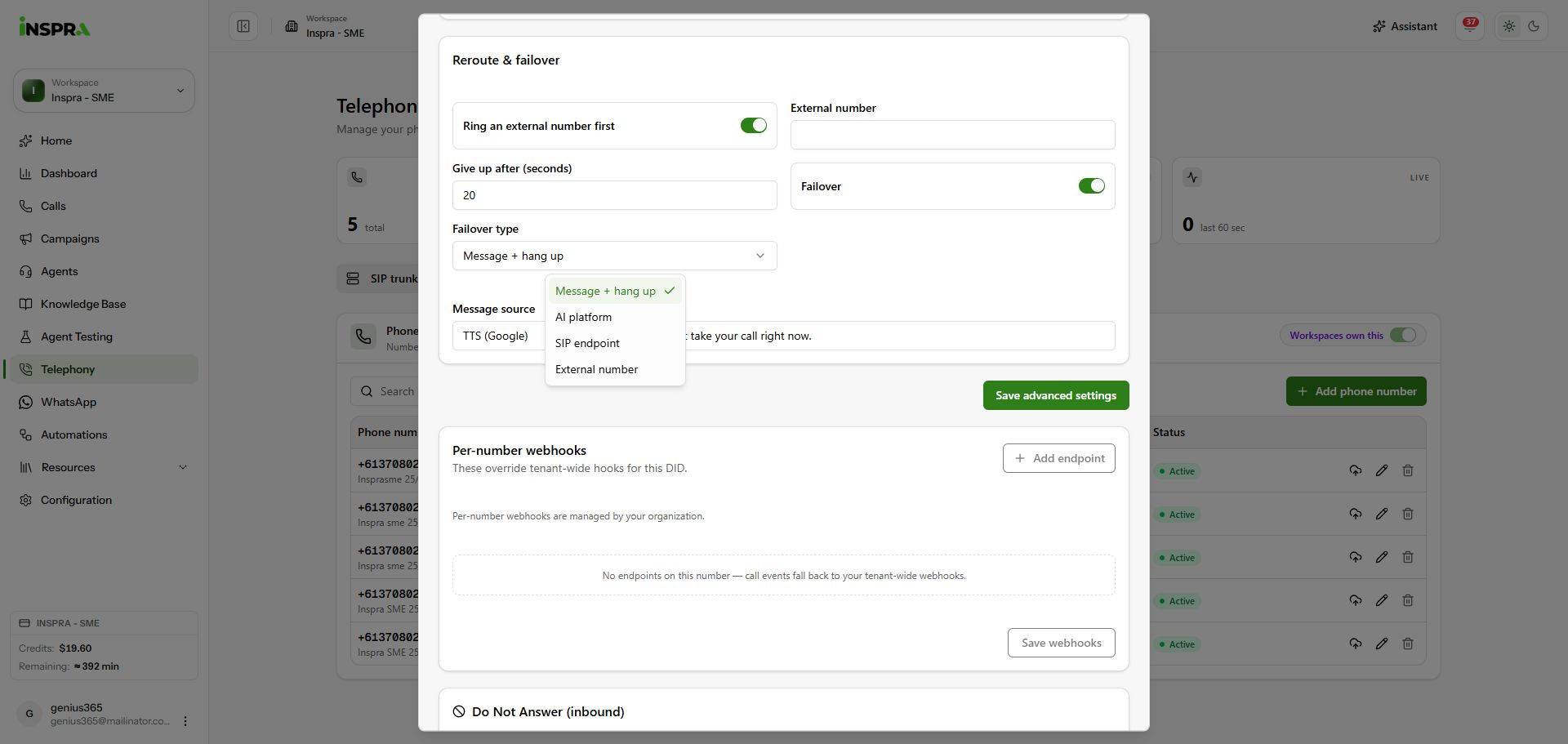Viewport: 1568px width, 744px height.
Task: Open WhatsApp in the sidebar
Action: coord(104,402)
